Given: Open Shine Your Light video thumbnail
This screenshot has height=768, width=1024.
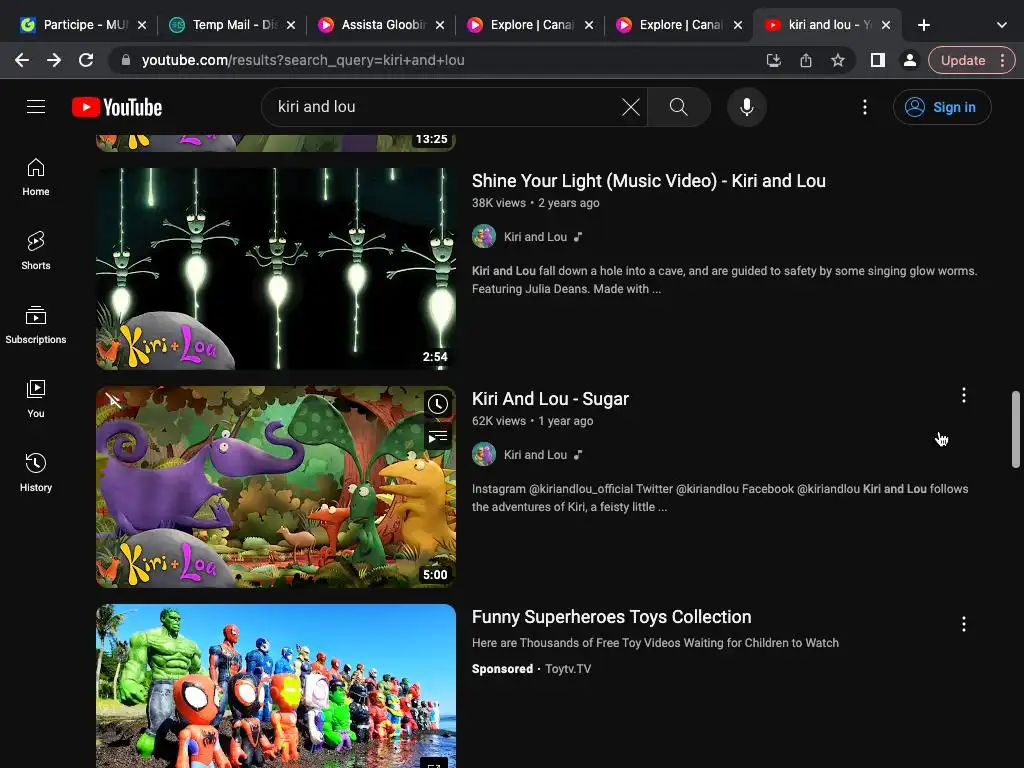Looking at the screenshot, I should pos(276,269).
